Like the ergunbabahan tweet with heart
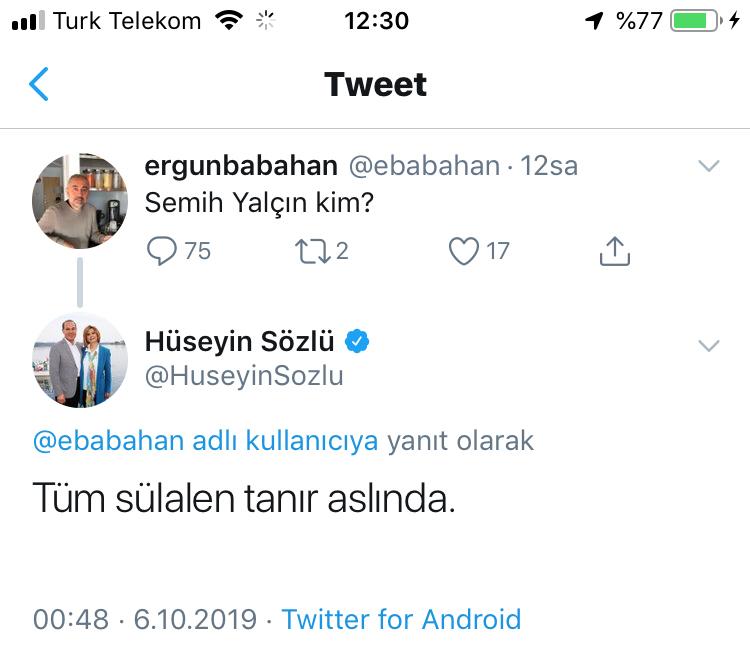This screenshot has width=750, height=653. click(463, 251)
